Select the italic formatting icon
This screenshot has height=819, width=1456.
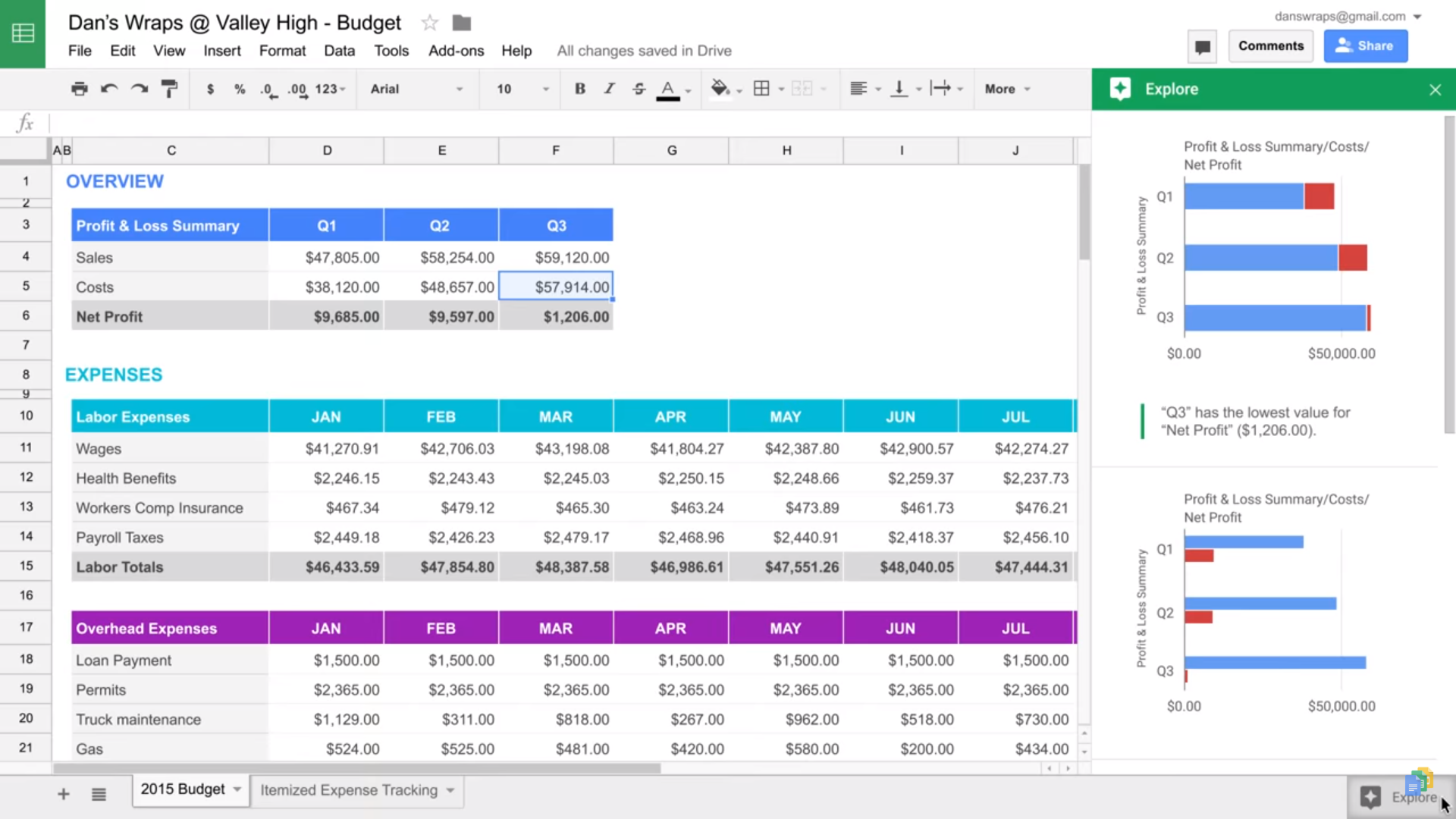[609, 89]
